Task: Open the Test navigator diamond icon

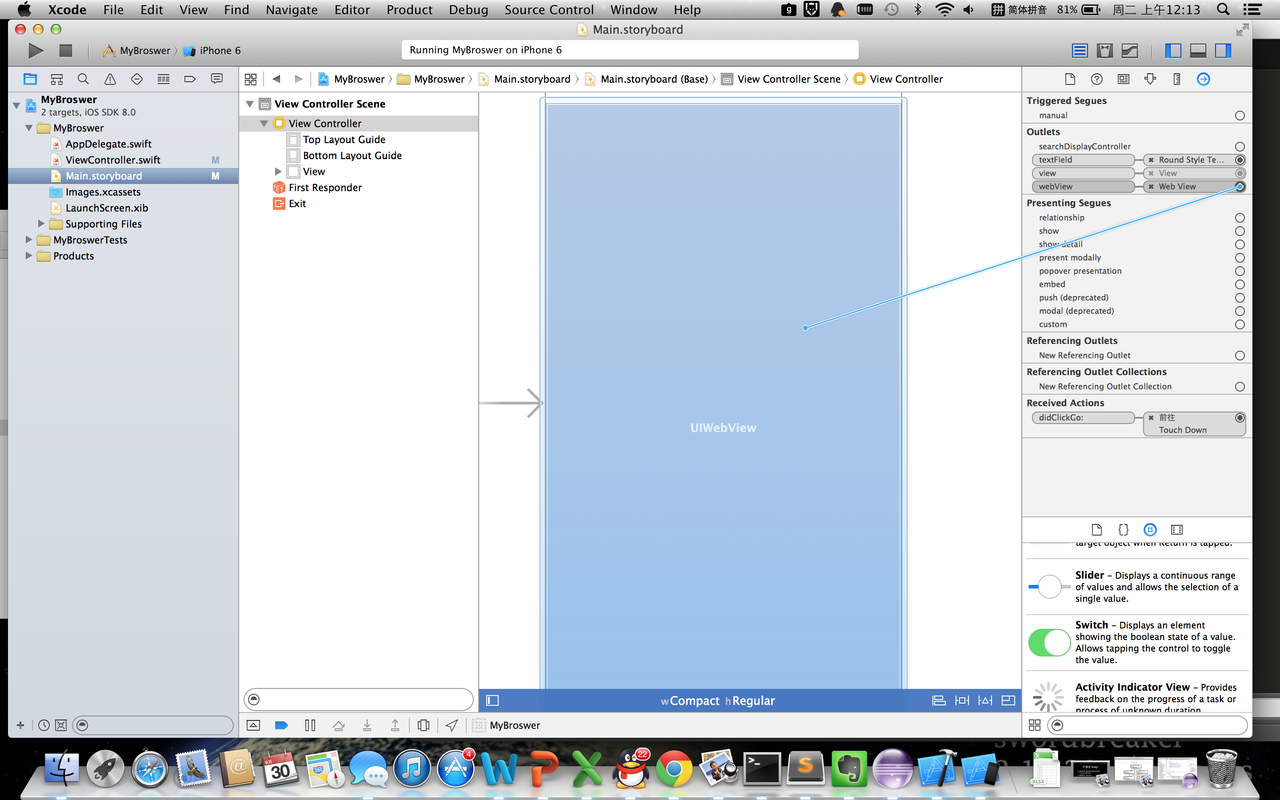Action: coord(136,79)
